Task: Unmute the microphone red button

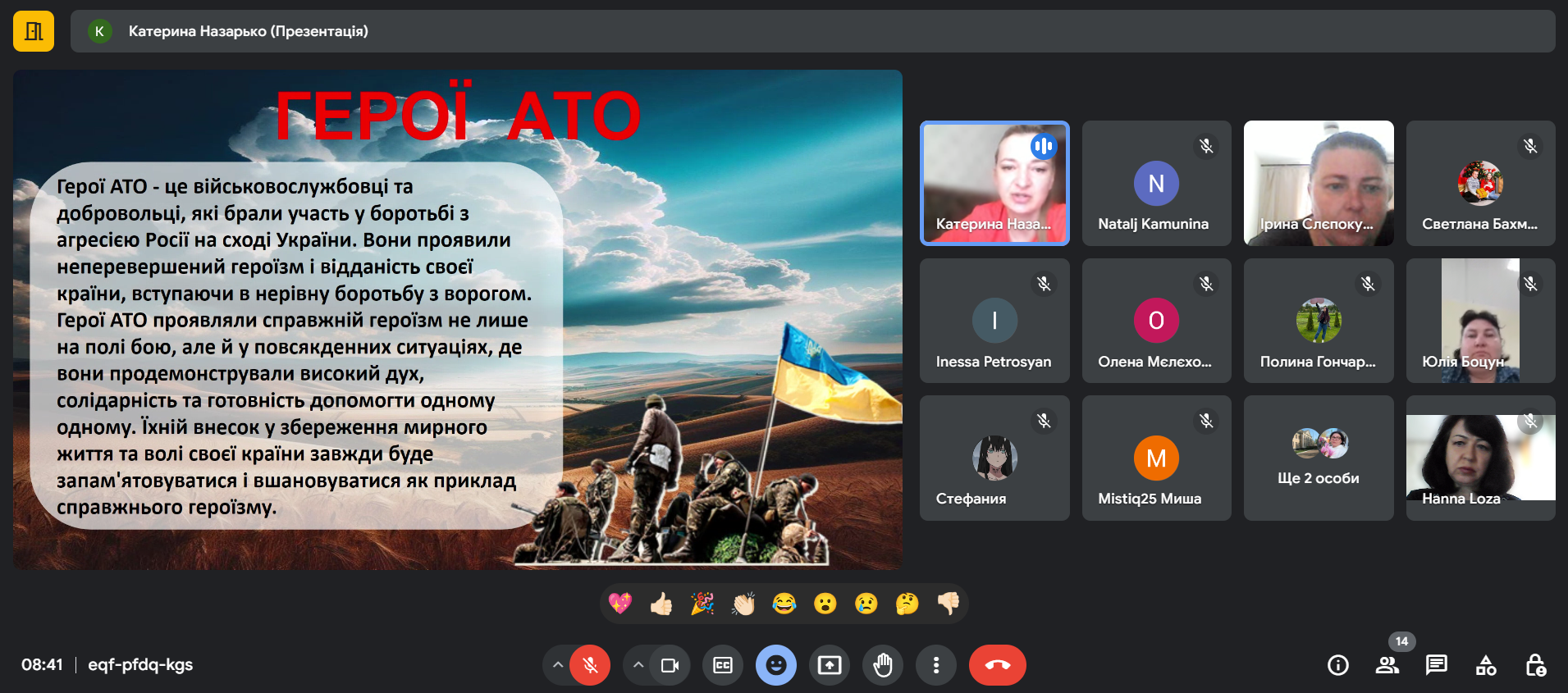Action: coord(590,665)
